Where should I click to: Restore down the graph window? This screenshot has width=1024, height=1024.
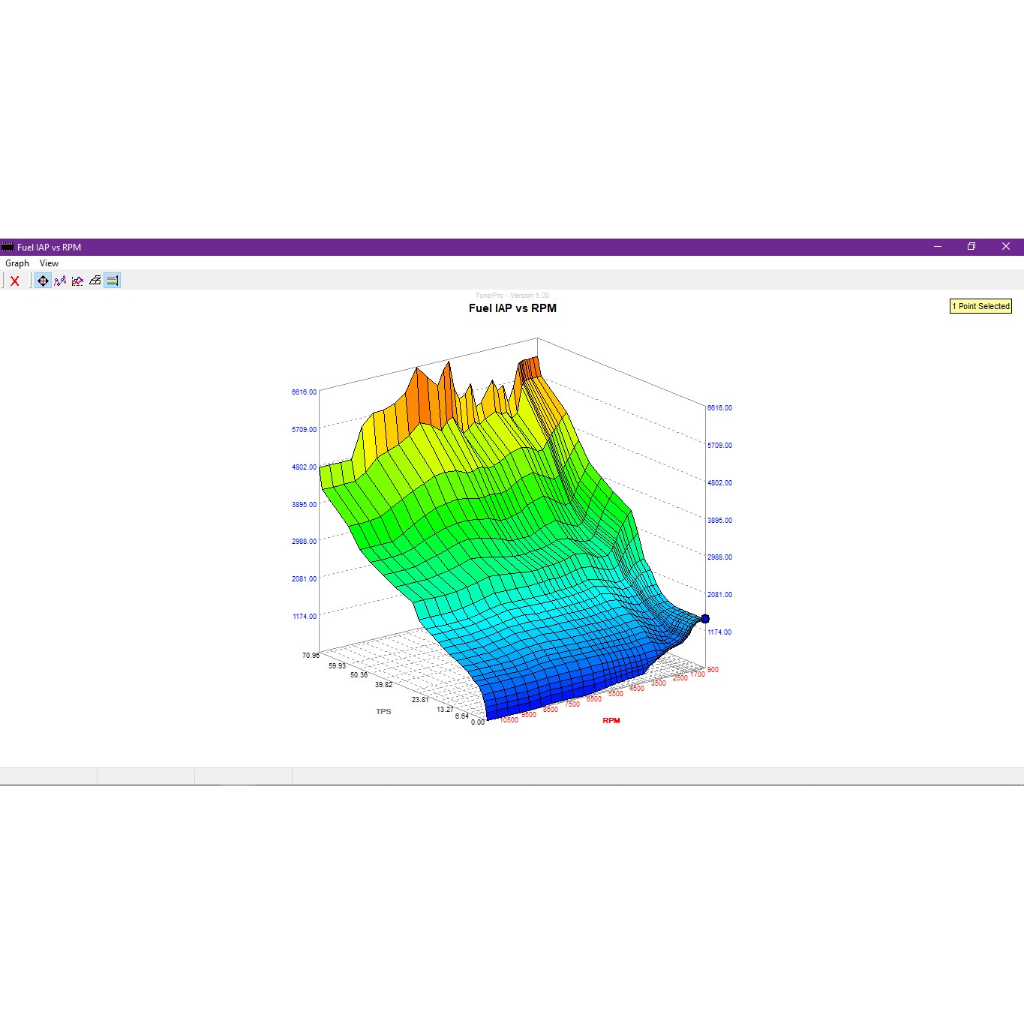point(971,246)
